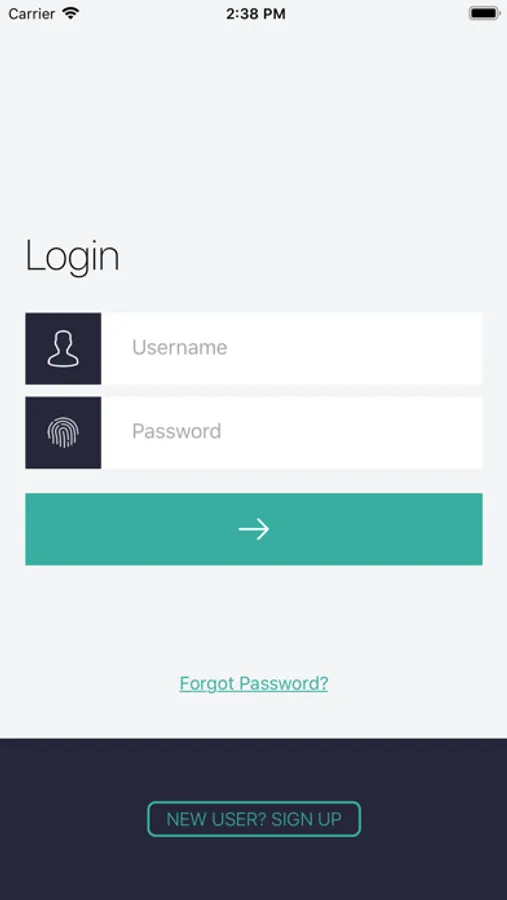Tap the dark square behind the user icon
This screenshot has width=507, height=900.
(63, 348)
